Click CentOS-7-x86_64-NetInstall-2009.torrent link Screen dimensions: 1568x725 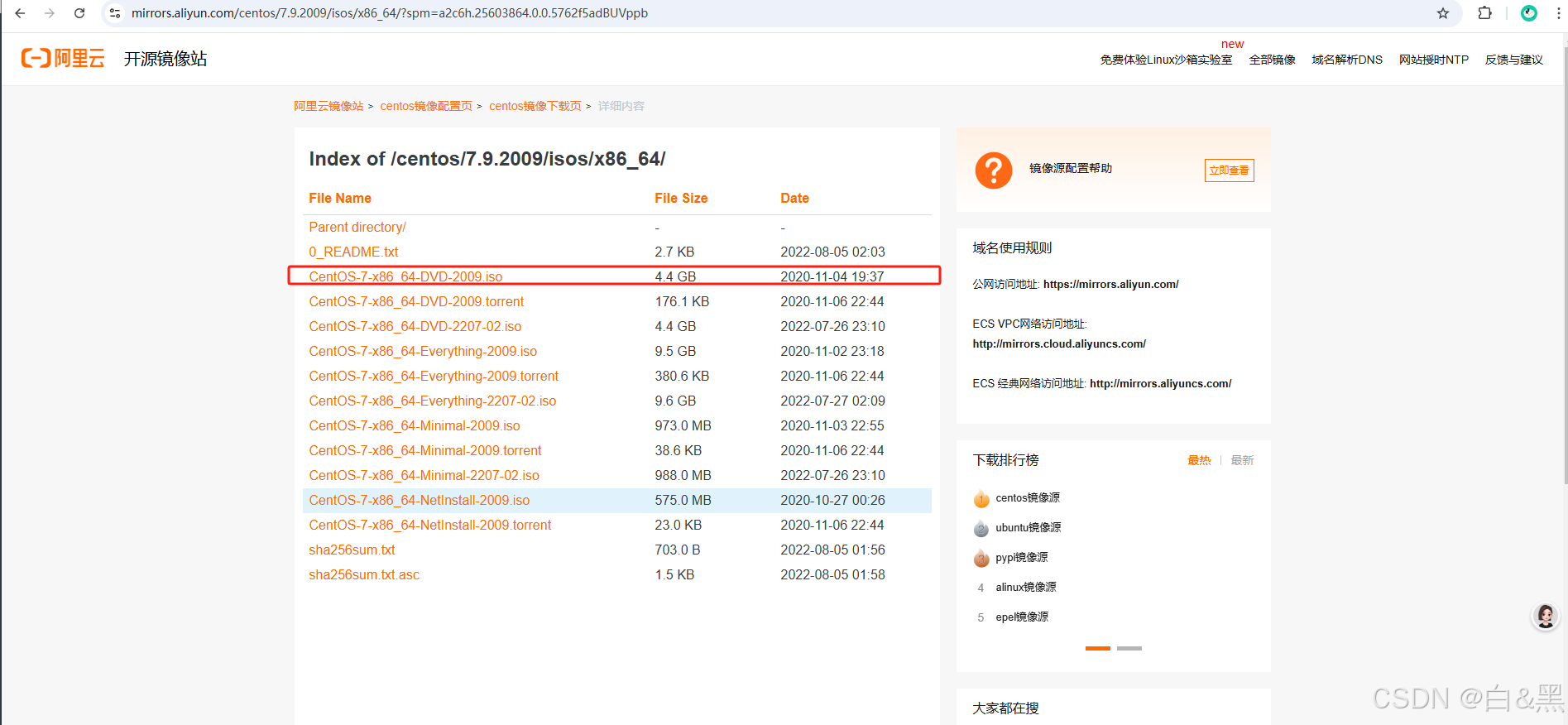pos(430,525)
